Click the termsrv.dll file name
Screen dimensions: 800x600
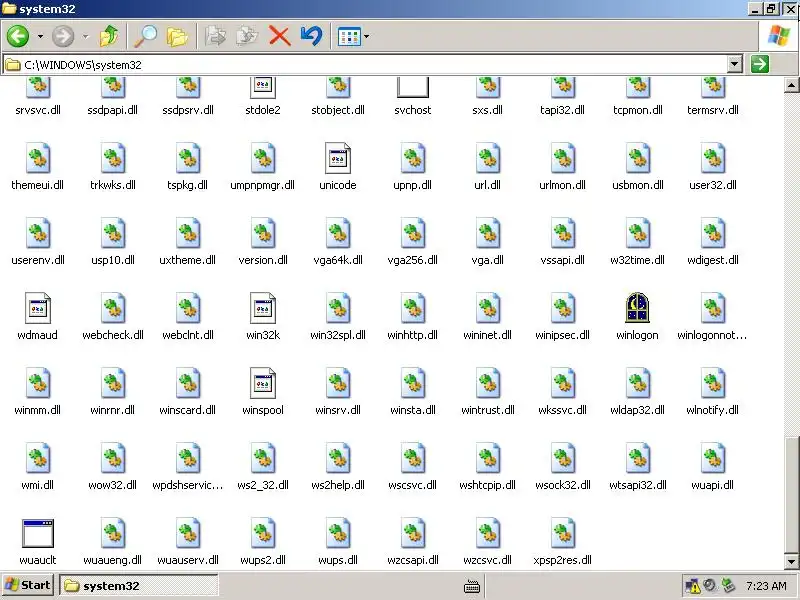tap(713, 110)
